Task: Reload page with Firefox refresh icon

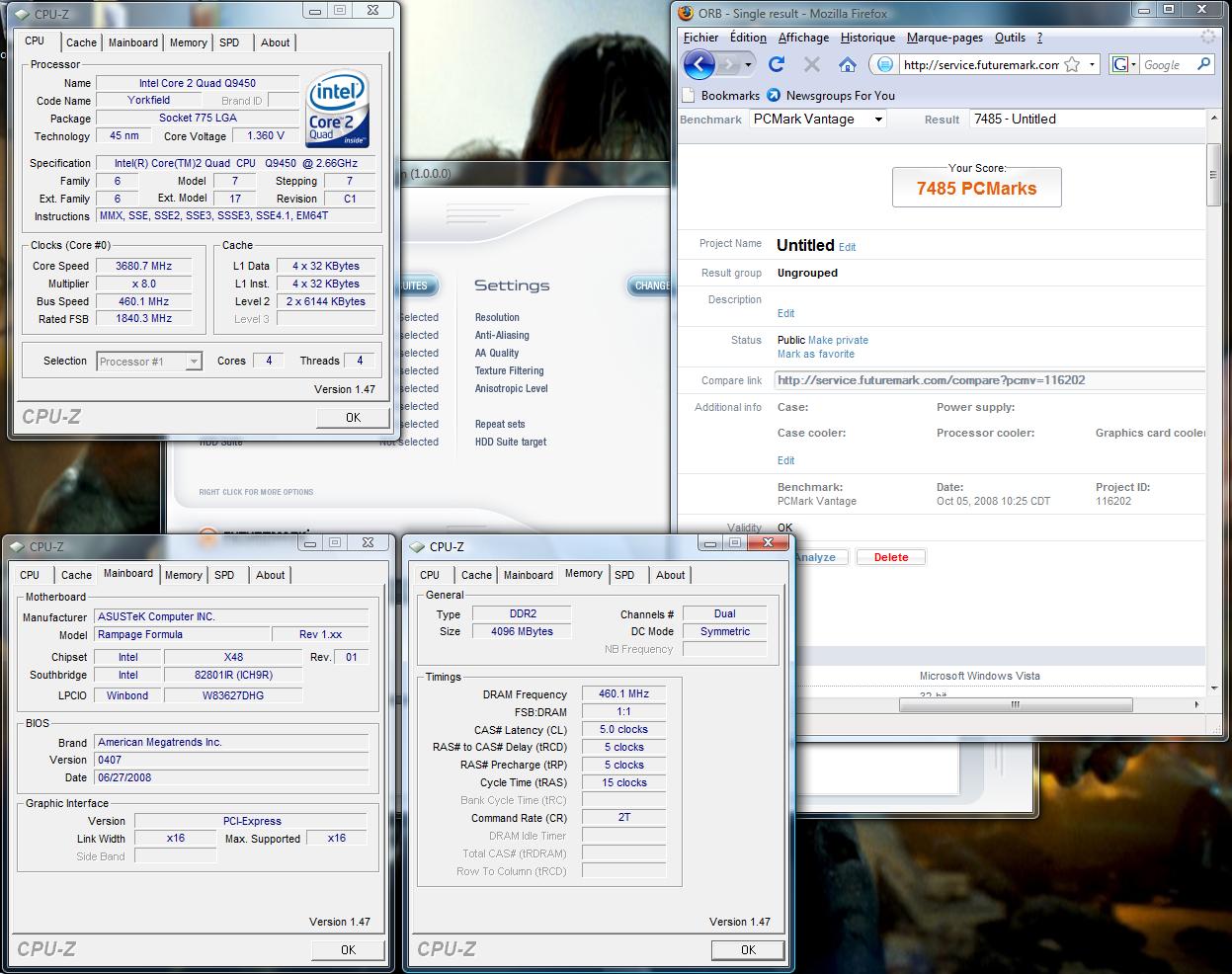Action: (777, 64)
